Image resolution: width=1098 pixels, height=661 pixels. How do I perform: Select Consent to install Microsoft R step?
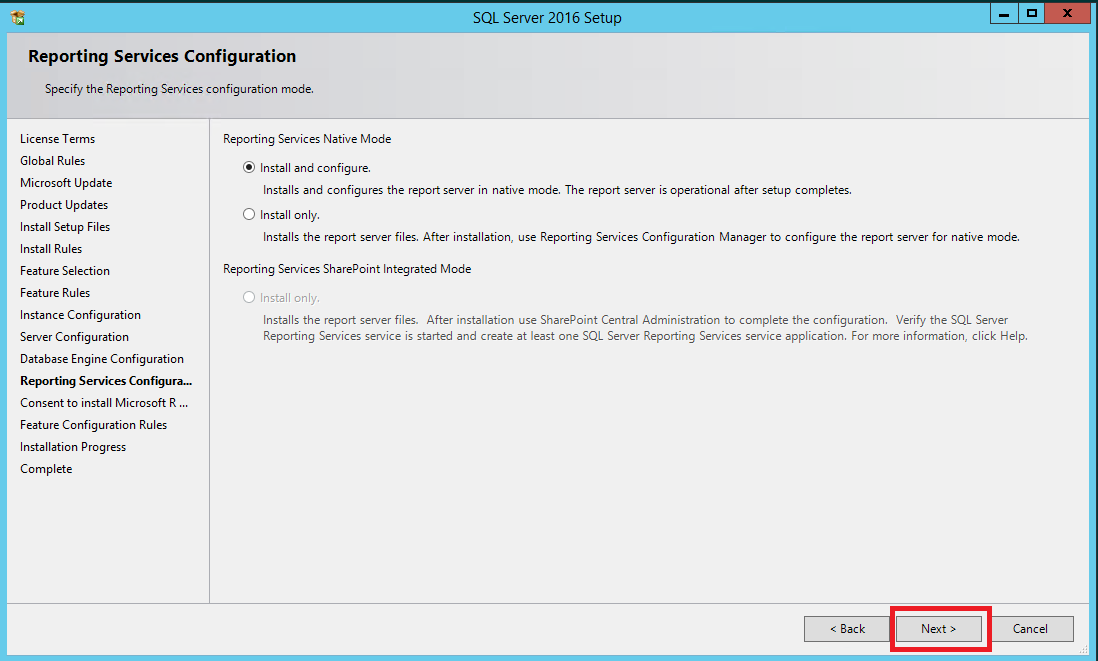pos(104,403)
